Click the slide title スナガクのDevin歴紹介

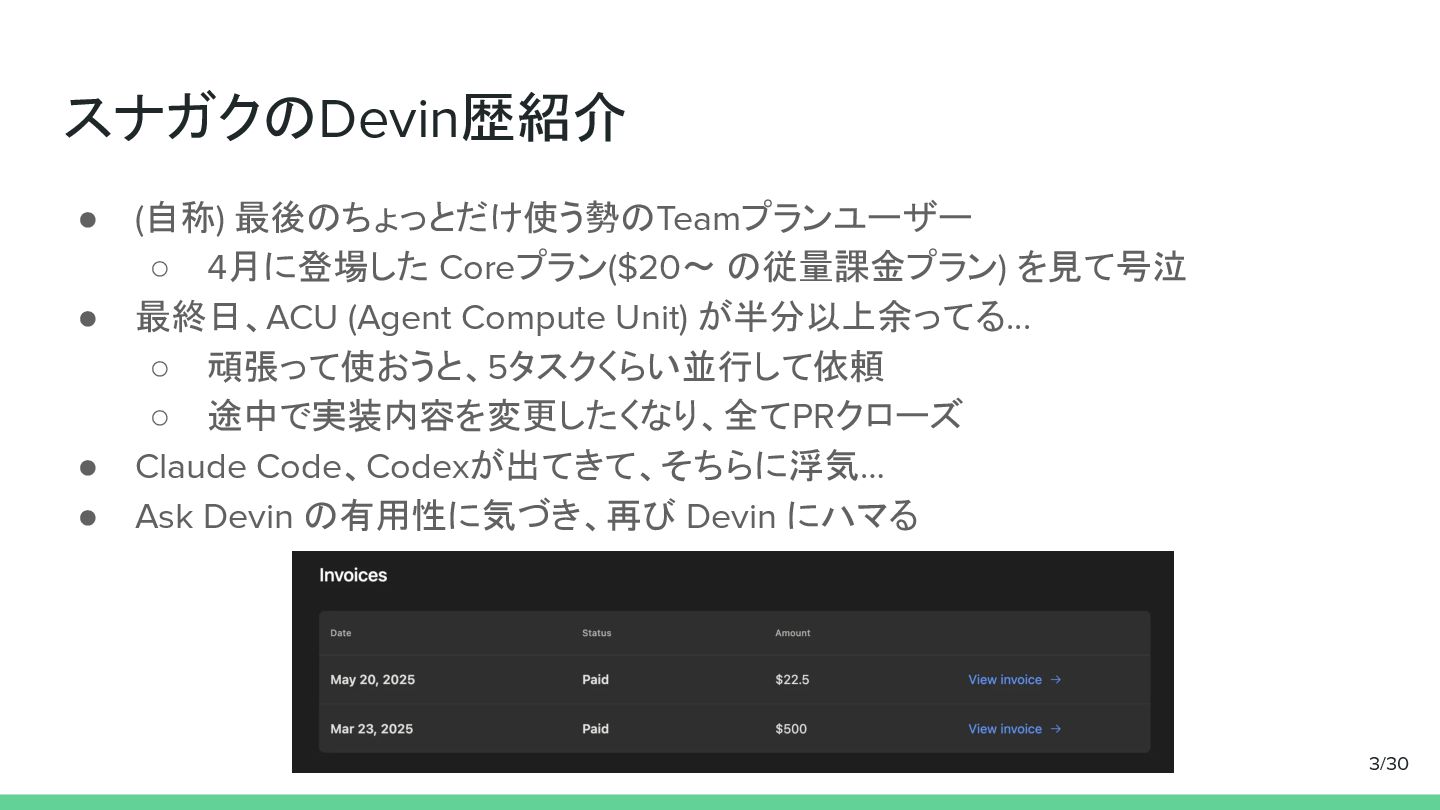point(344,118)
